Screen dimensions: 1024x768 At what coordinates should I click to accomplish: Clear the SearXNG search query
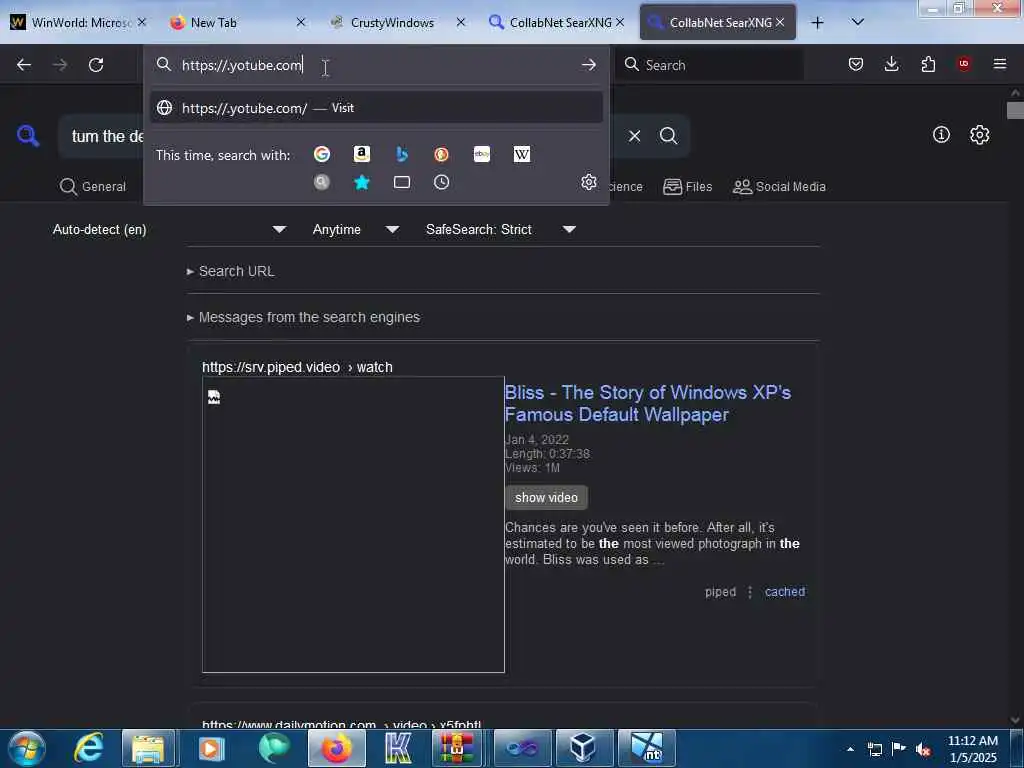634,136
